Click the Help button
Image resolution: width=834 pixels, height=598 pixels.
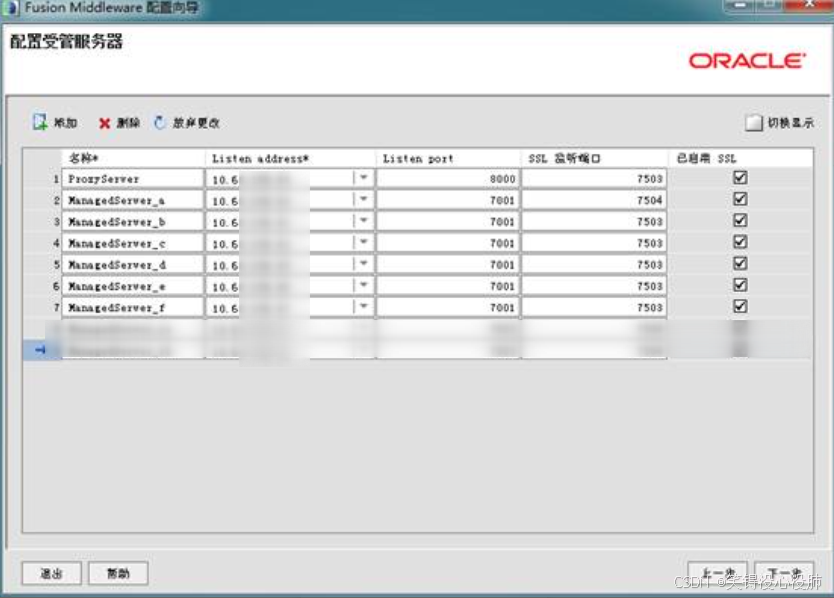click(x=118, y=573)
